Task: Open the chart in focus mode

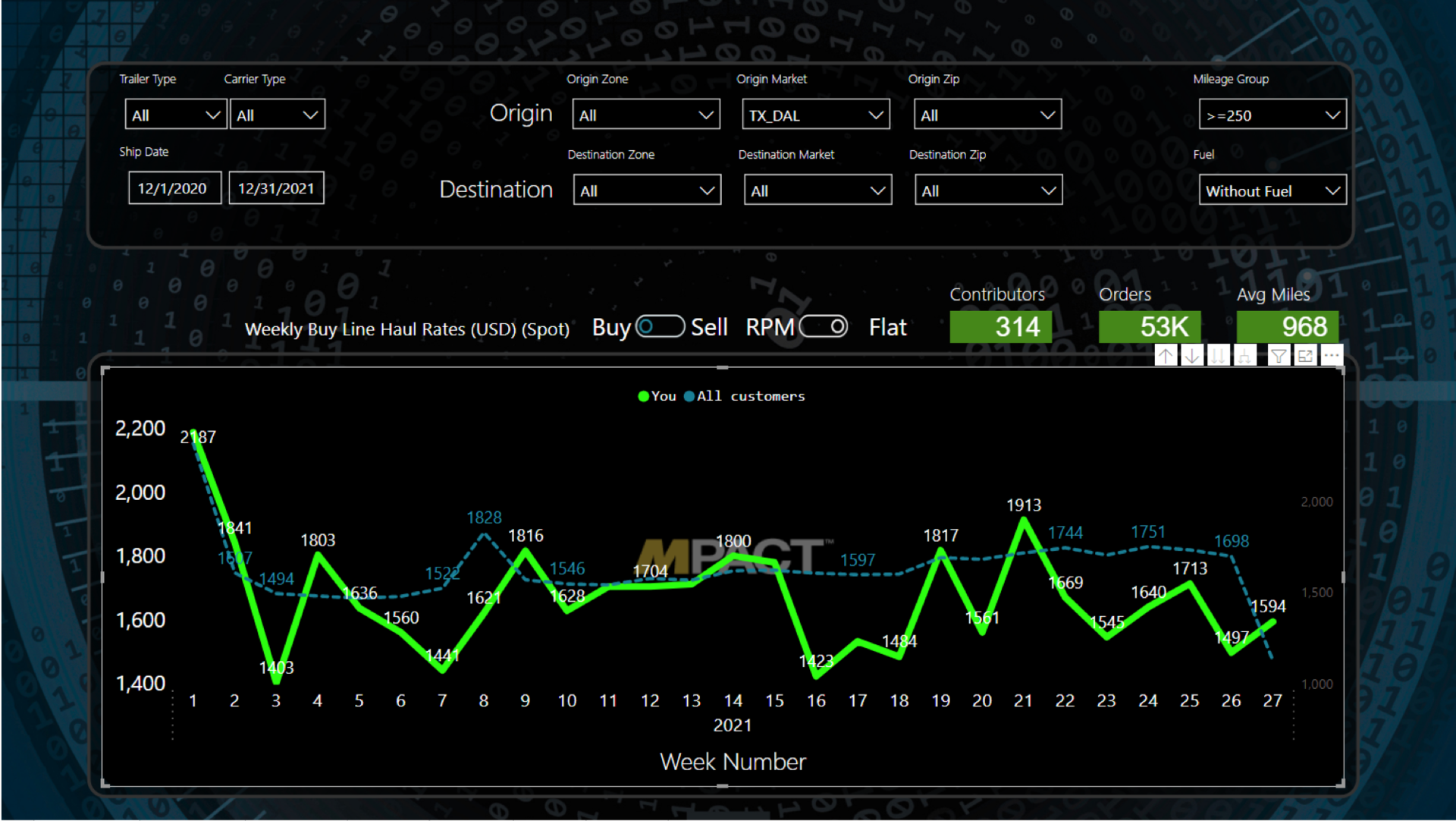Action: [x=1305, y=355]
